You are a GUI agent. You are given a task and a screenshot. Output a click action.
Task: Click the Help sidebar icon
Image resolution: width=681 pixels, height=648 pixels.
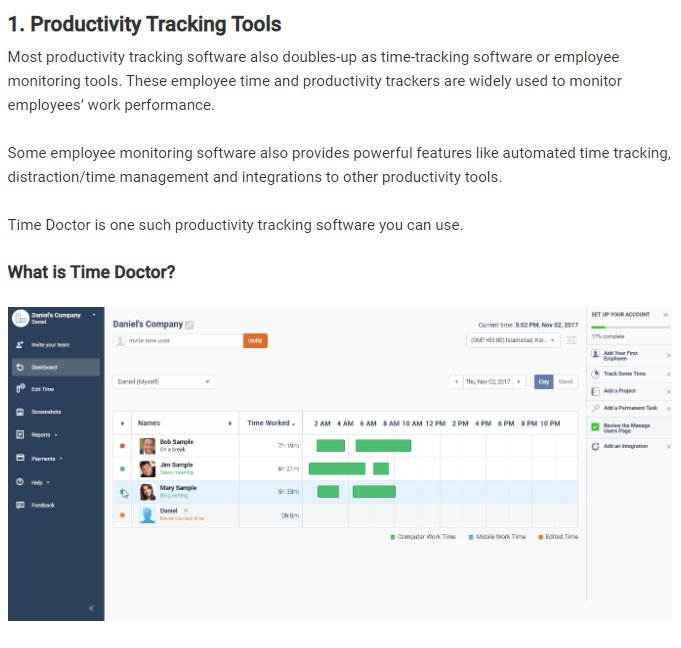point(20,482)
